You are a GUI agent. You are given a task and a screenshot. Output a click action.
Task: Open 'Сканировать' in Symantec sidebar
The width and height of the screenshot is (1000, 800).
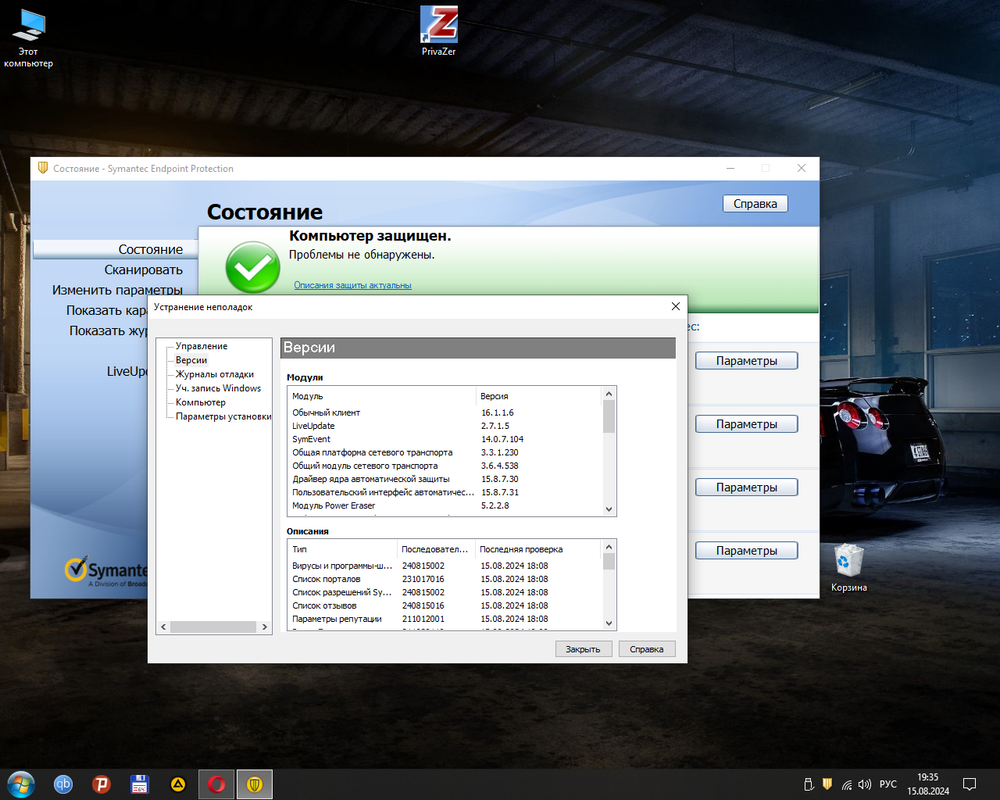tap(143, 270)
